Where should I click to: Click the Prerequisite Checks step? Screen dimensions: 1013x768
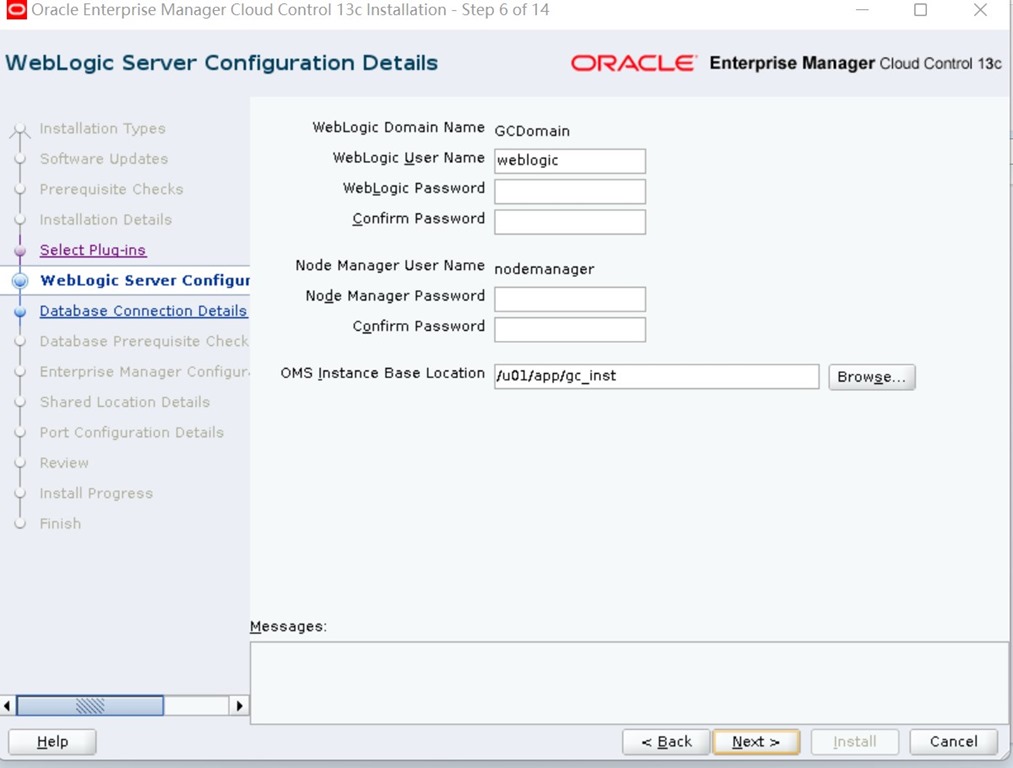(x=112, y=189)
